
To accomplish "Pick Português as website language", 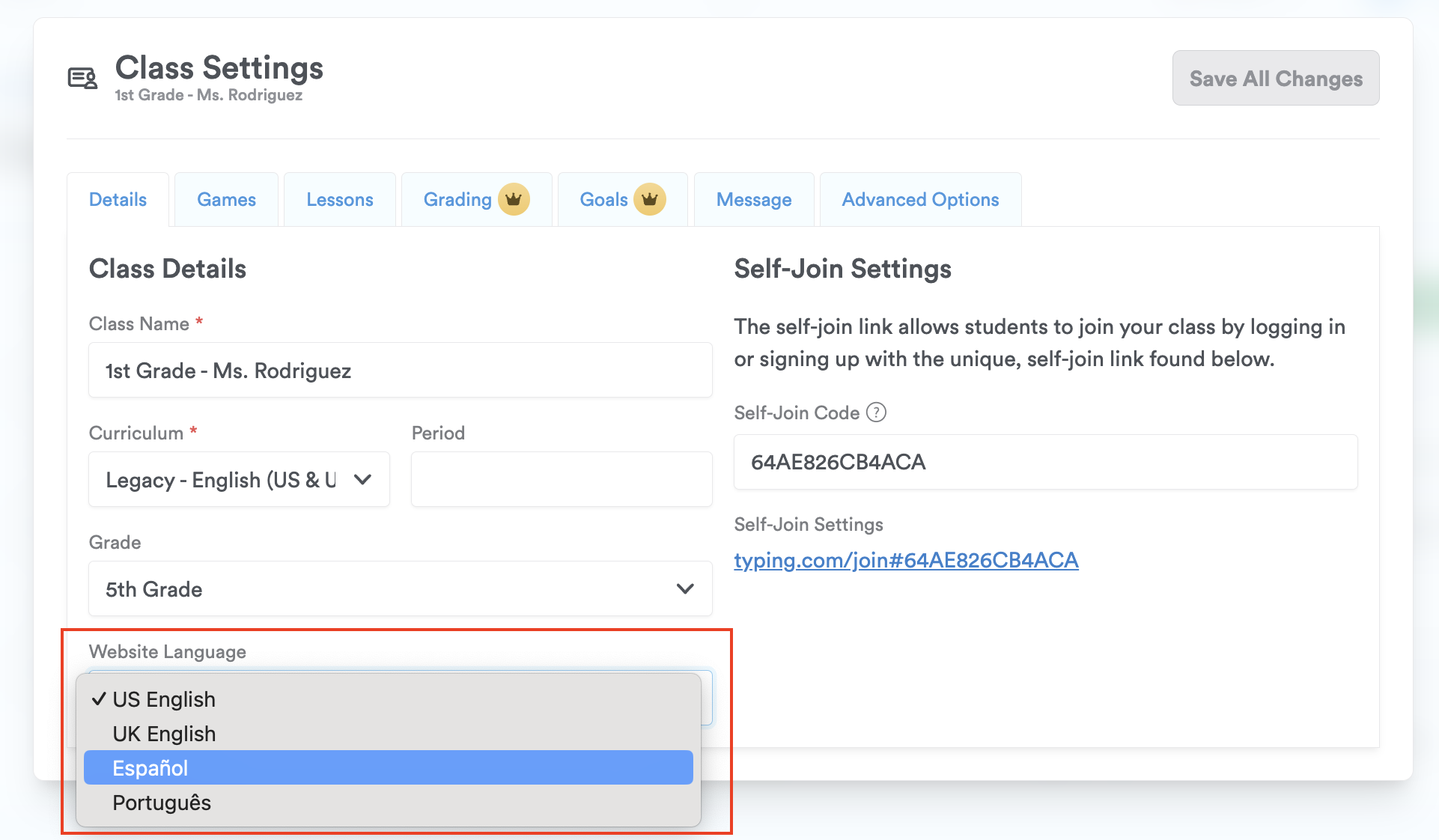I will (x=162, y=803).
